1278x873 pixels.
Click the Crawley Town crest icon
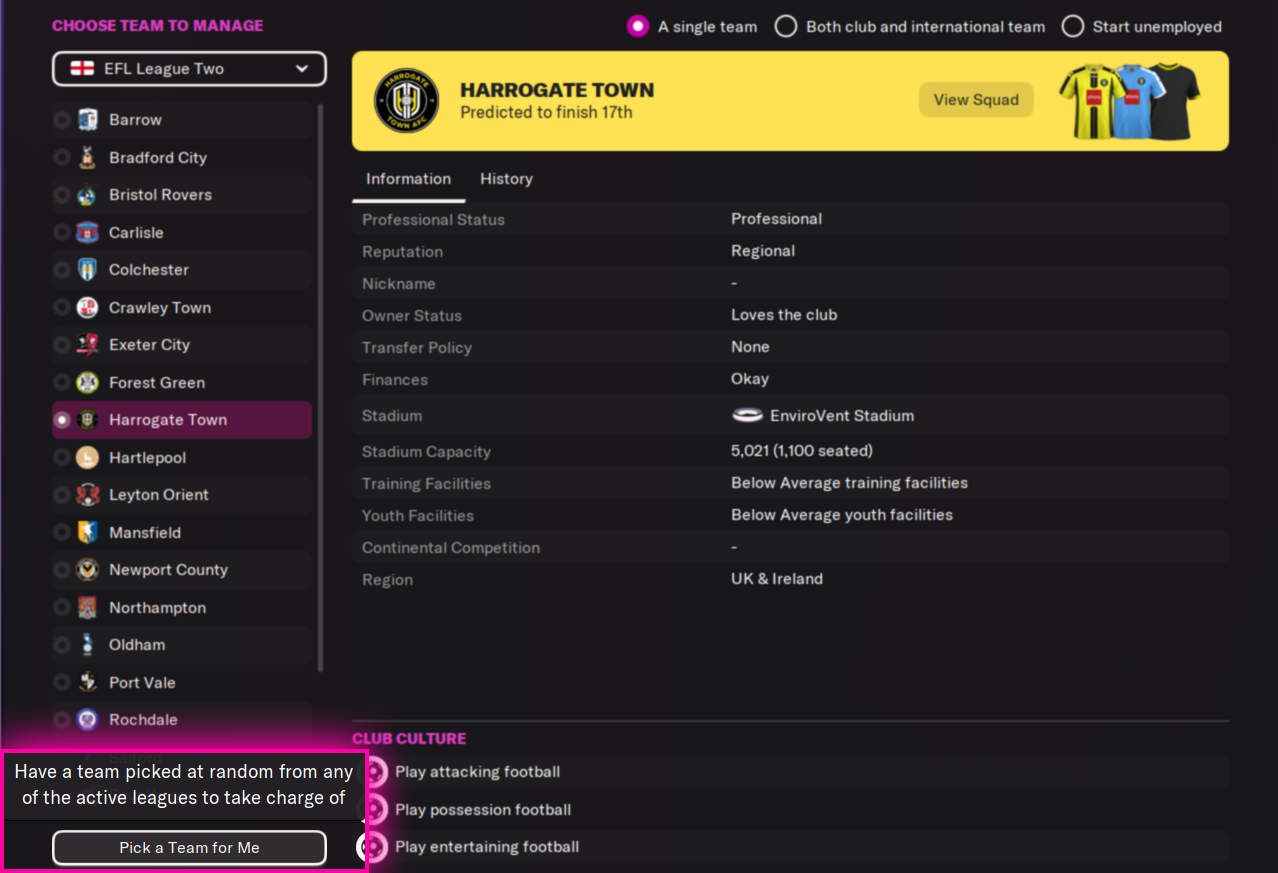pos(88,307)
